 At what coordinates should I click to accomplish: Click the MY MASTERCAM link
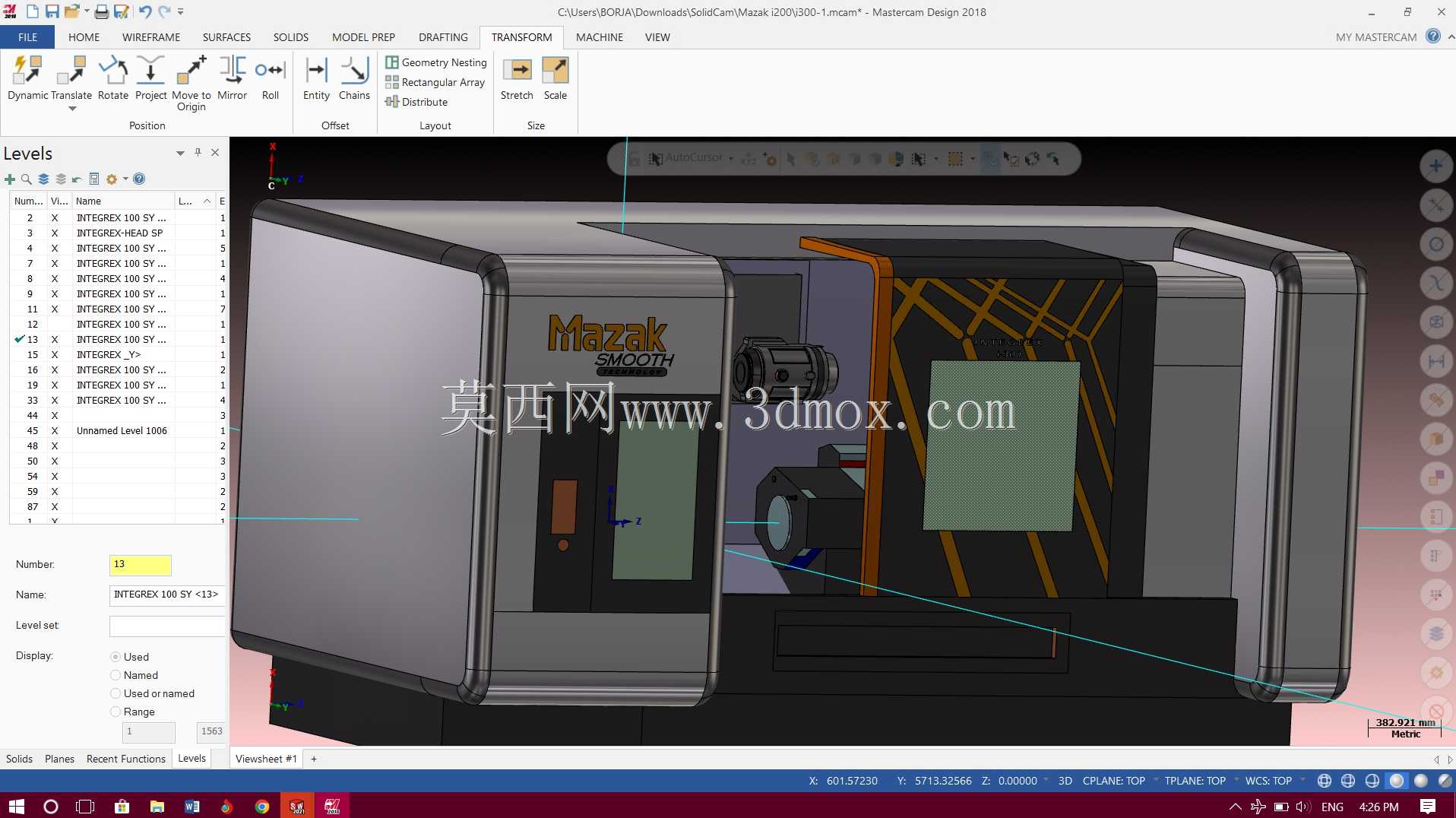(x=1376, y=37)
